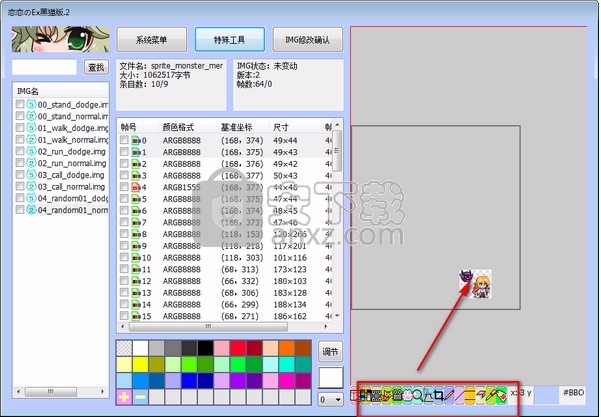Tick the checkbox of frame 0

124,140
